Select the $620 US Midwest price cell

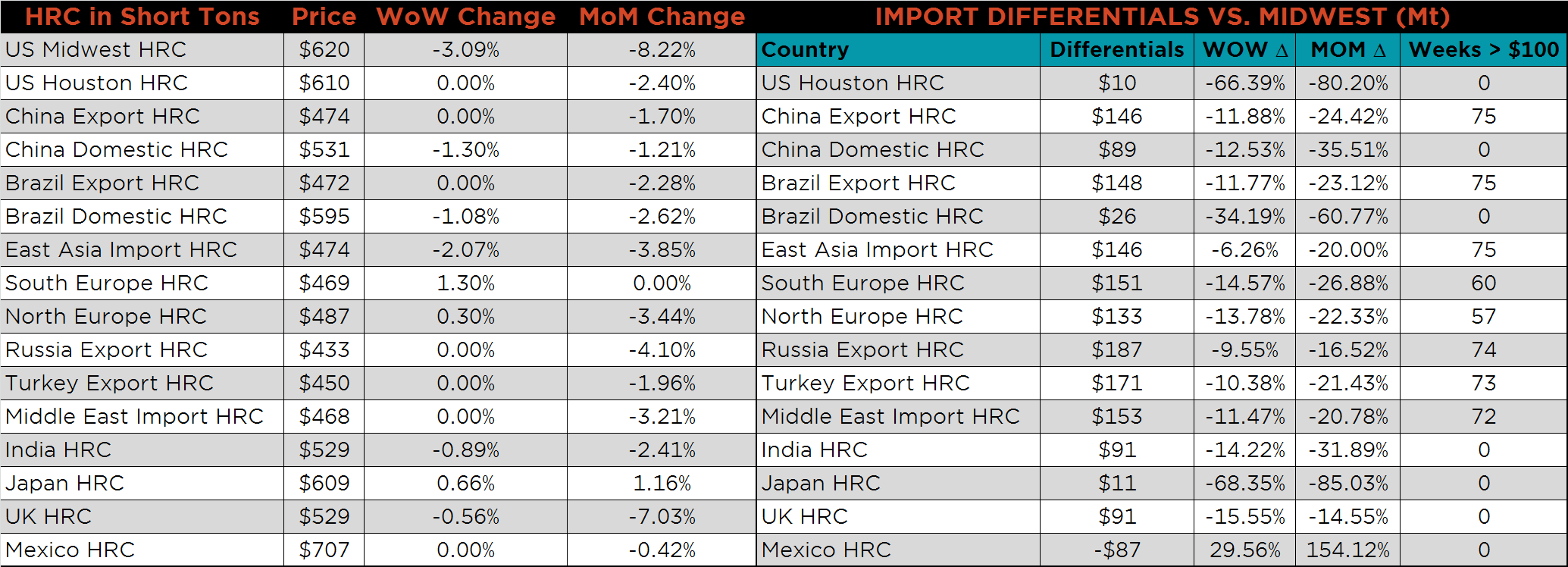click(324, 50)
